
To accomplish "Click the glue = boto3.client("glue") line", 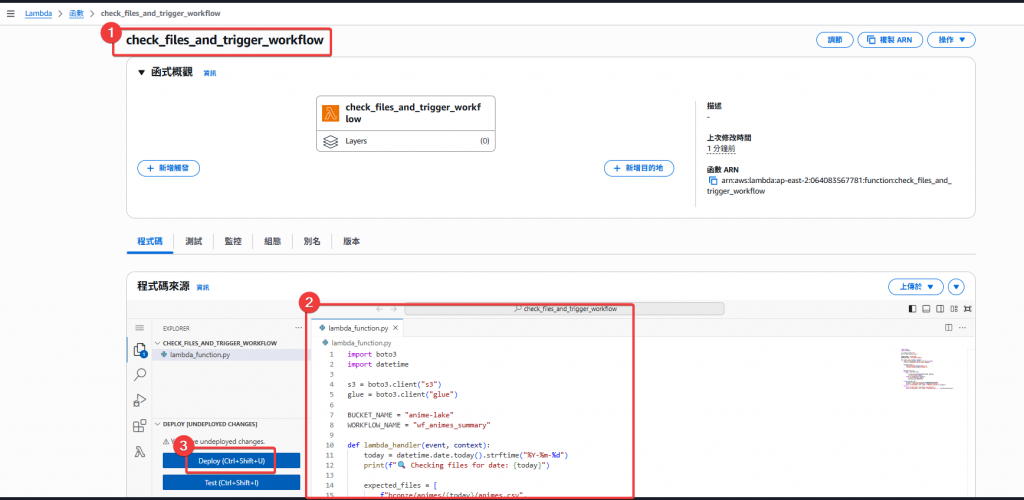I will click(x=402, y=394).
